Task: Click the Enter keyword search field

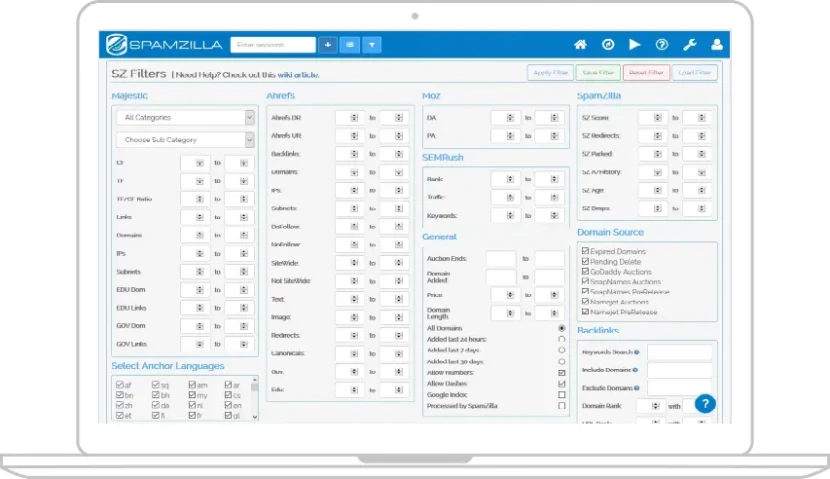Action: (273, 45)
